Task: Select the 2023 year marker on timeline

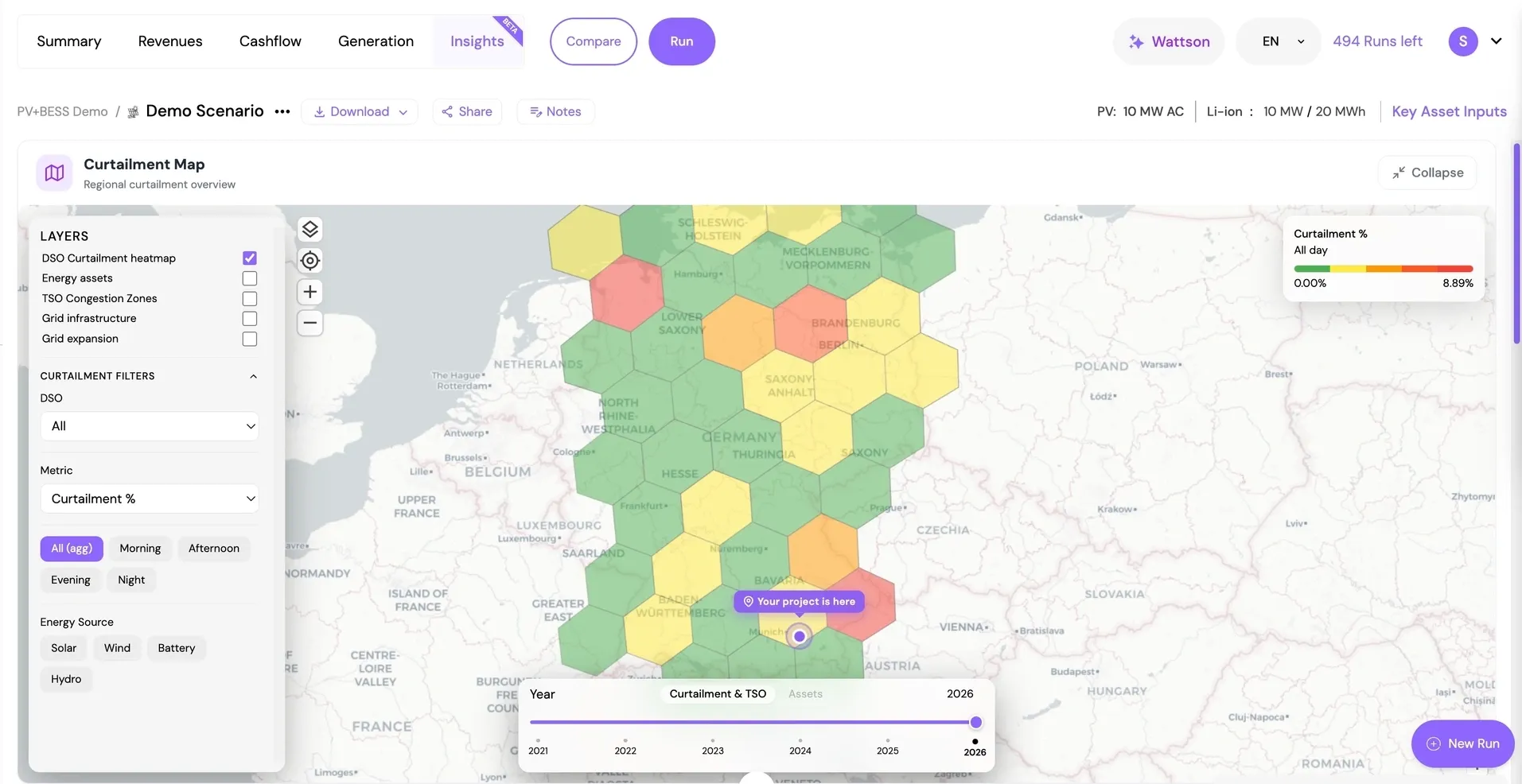Action: coord(713,747)
